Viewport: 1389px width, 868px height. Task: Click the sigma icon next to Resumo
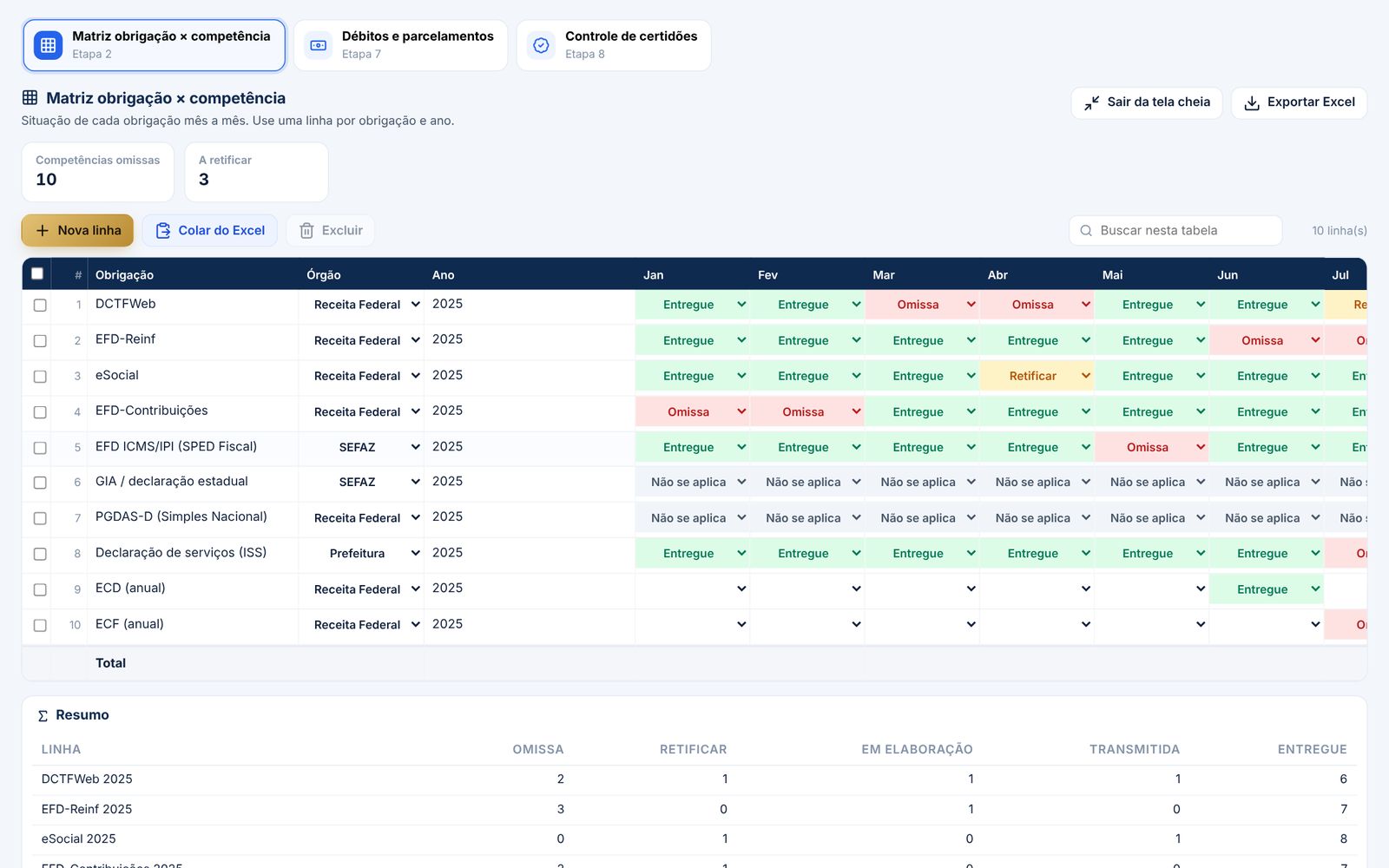click(x=43, y=716)
